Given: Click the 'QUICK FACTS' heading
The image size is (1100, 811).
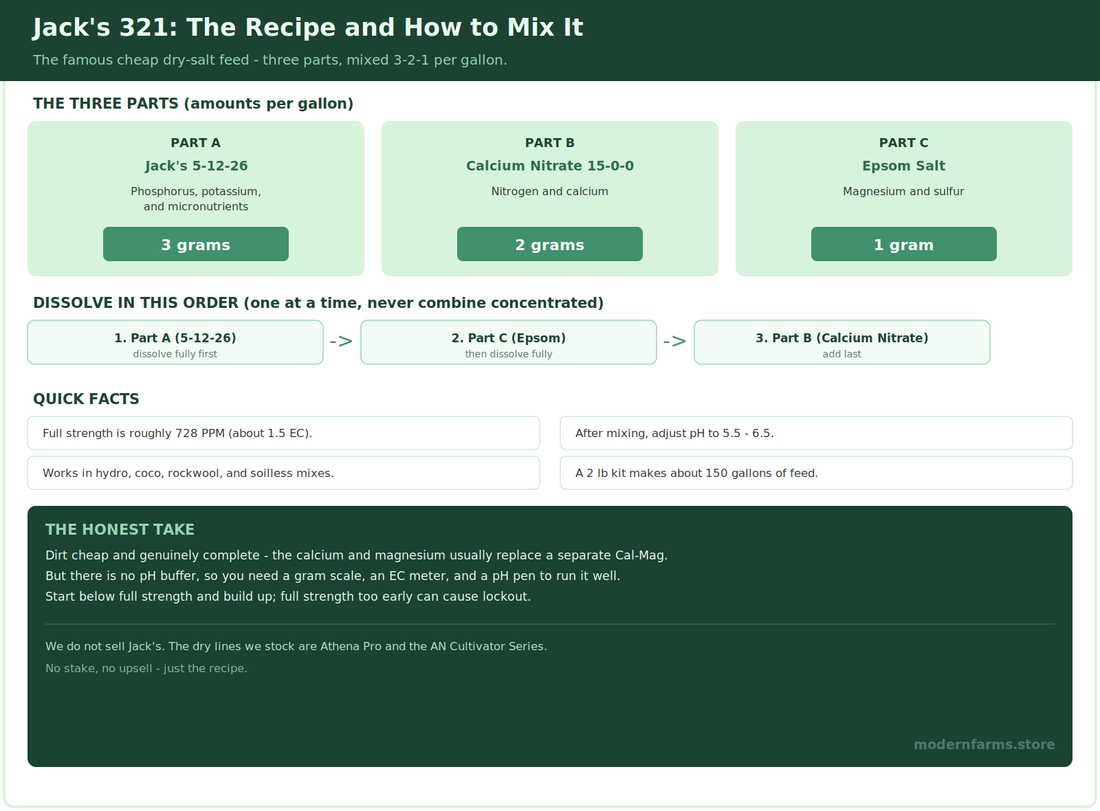Looking at the screenshot, I should 86,398.
